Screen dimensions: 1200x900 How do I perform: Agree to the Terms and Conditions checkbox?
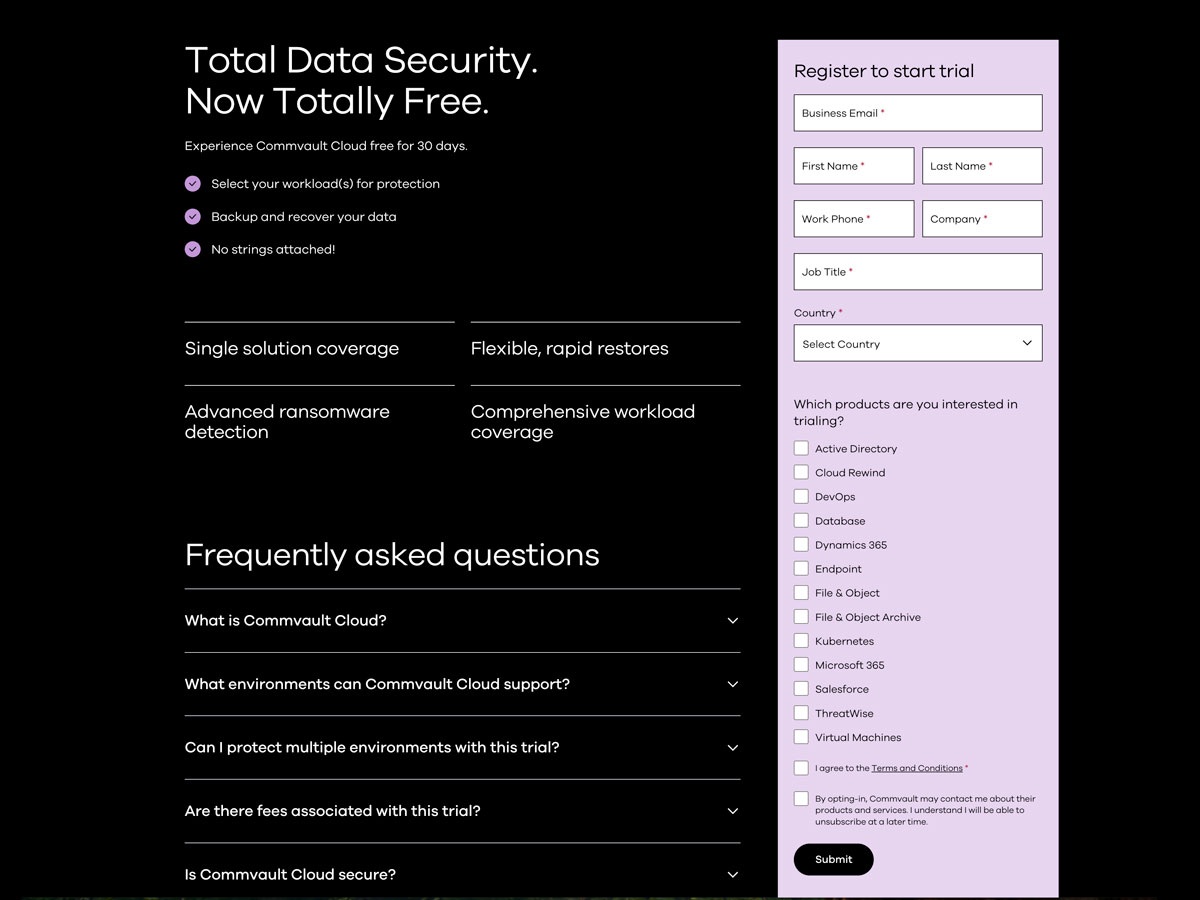[x=801, y=768]
